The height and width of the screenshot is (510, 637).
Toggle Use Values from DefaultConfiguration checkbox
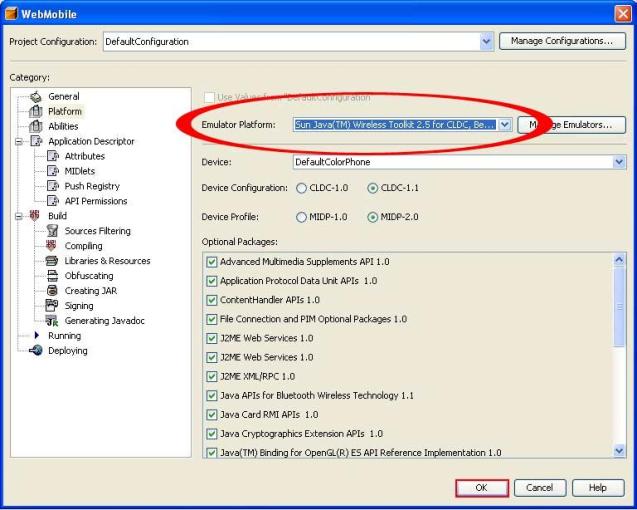tap(209, 98)
